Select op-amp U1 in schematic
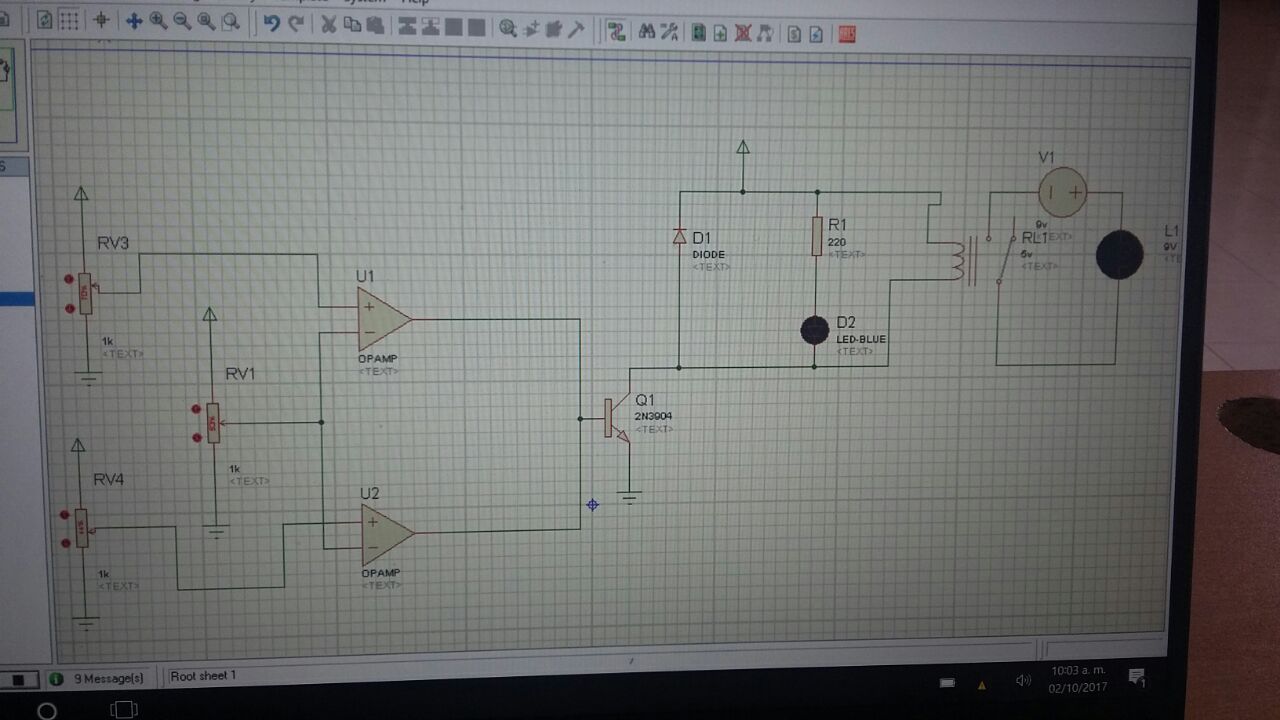 tap(383, 319)
